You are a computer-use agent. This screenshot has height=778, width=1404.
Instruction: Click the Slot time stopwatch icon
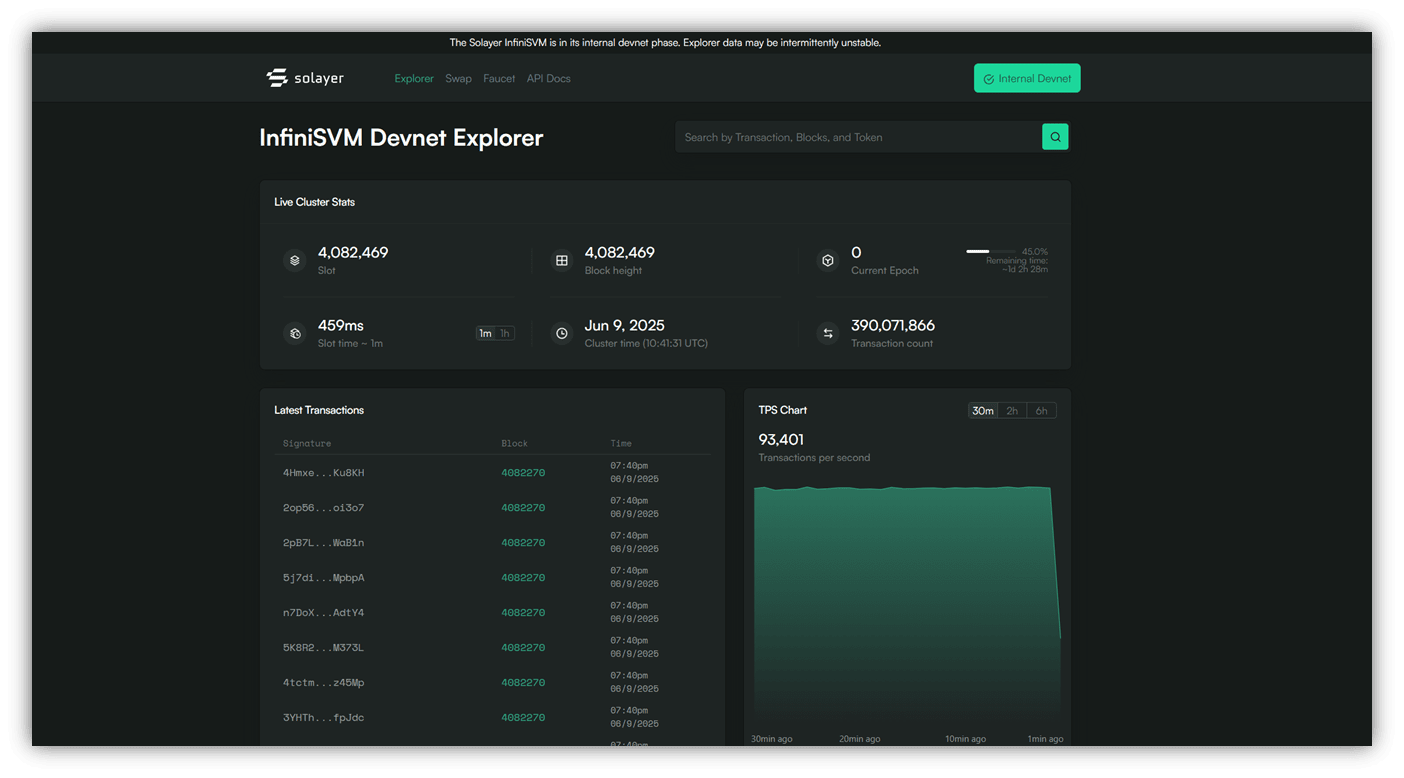point(295,333)
